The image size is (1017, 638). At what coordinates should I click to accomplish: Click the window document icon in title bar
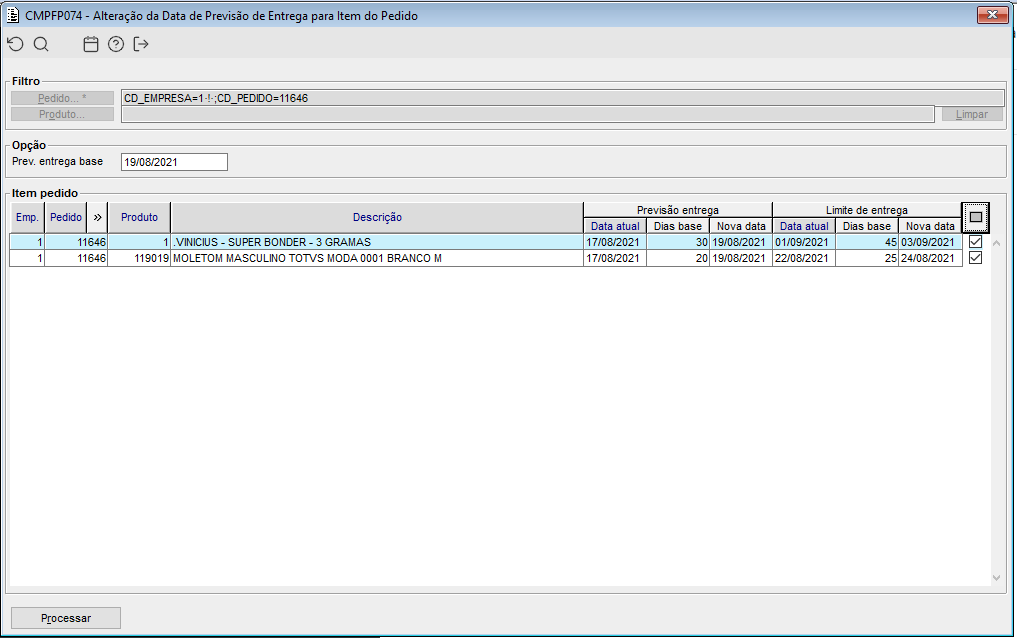[x=12, y=15]
